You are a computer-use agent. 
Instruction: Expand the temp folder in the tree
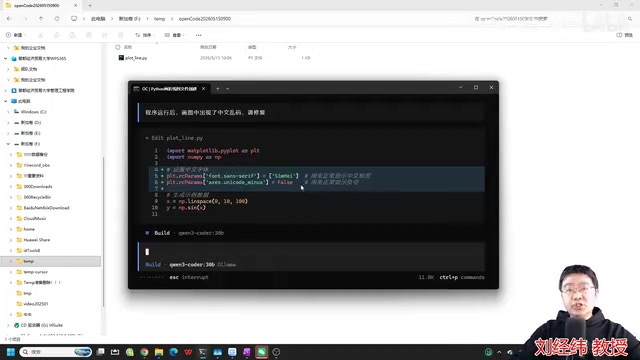(x=11, y=261)
